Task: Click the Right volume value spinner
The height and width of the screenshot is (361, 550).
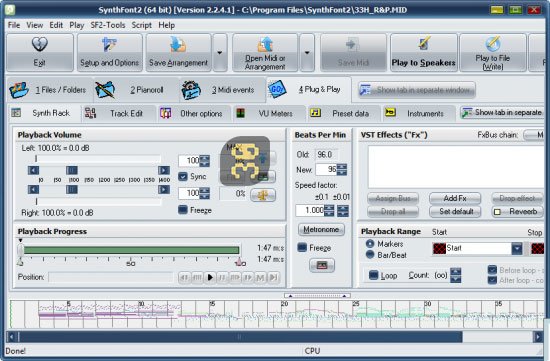Action: [204, 193]
